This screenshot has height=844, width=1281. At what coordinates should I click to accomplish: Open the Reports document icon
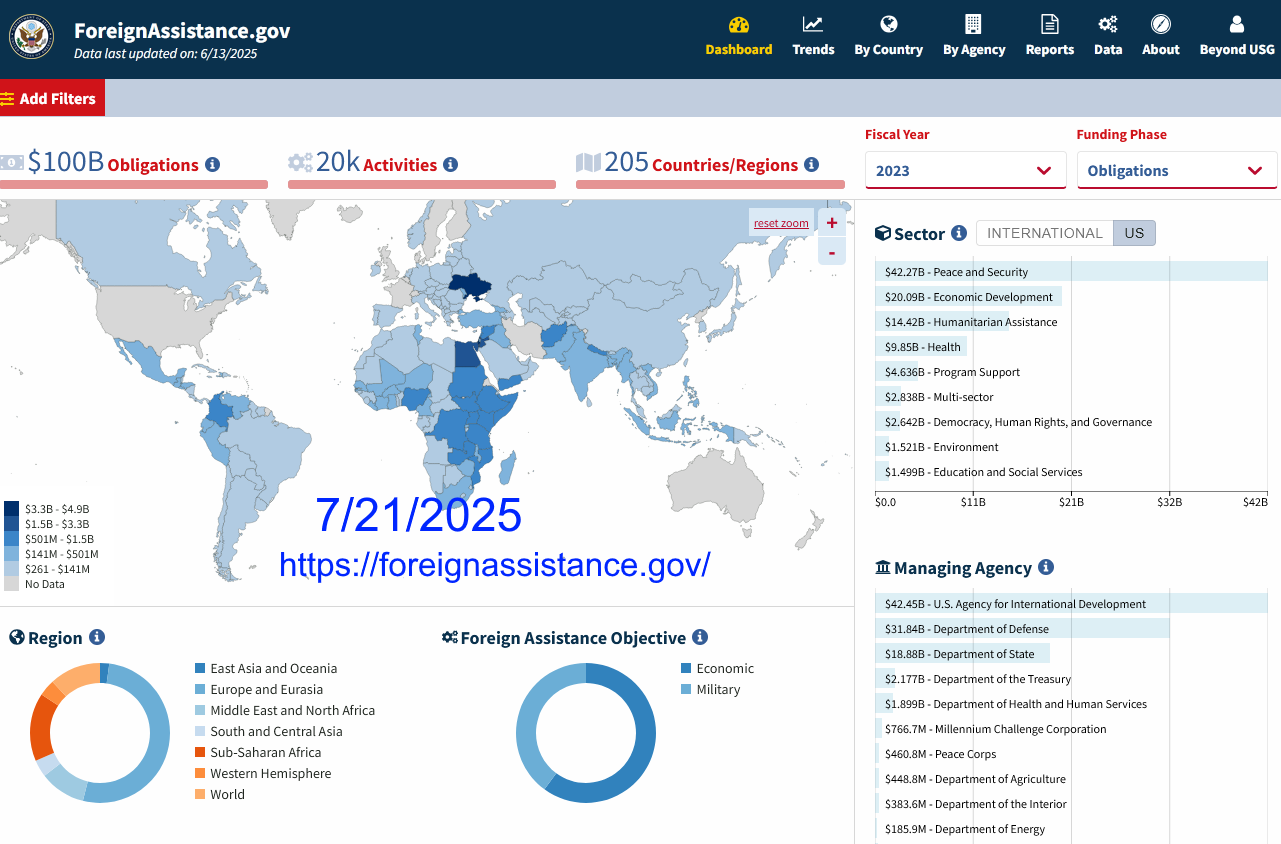coord(1050,24)
